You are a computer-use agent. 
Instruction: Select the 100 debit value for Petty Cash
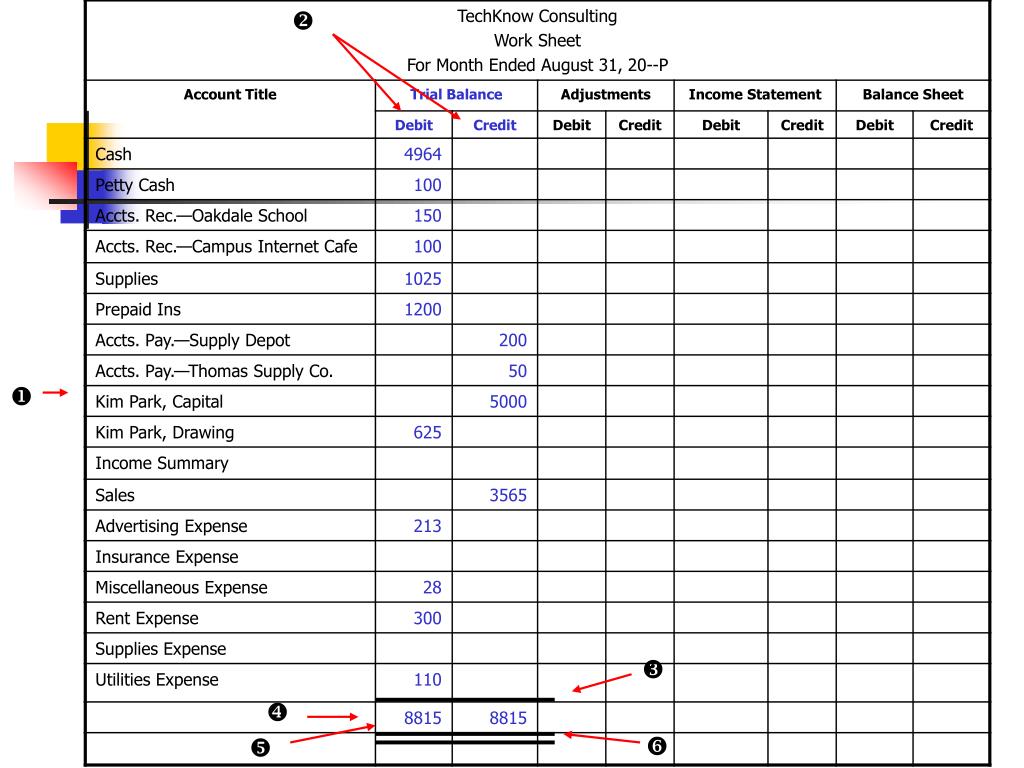point(428,185)
